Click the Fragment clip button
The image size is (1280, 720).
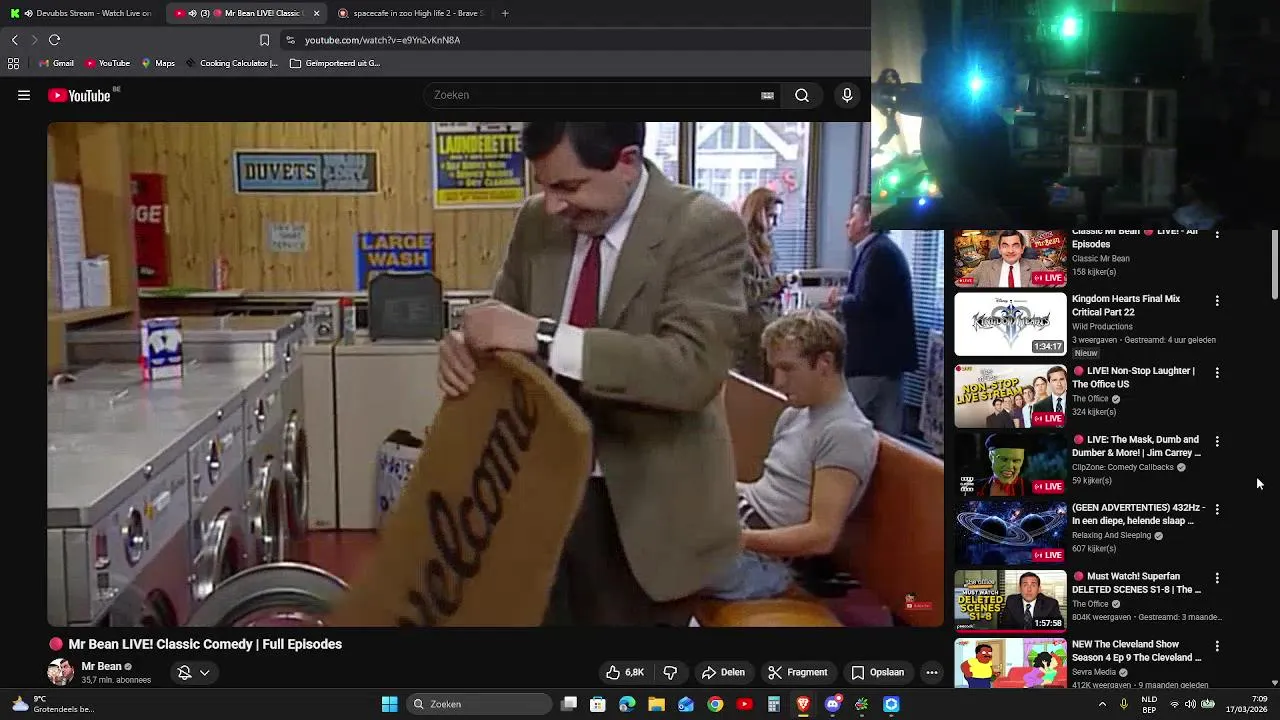click(797, 672)
